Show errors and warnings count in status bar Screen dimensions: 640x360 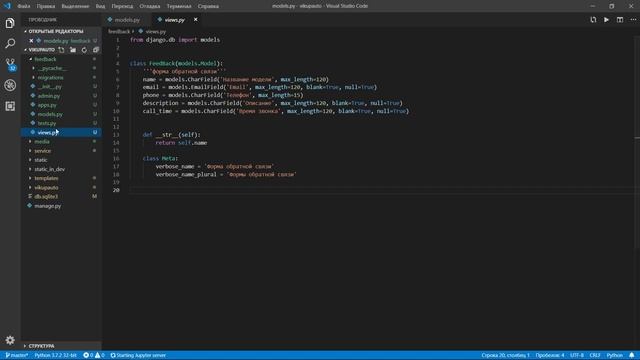pos(94,355)
